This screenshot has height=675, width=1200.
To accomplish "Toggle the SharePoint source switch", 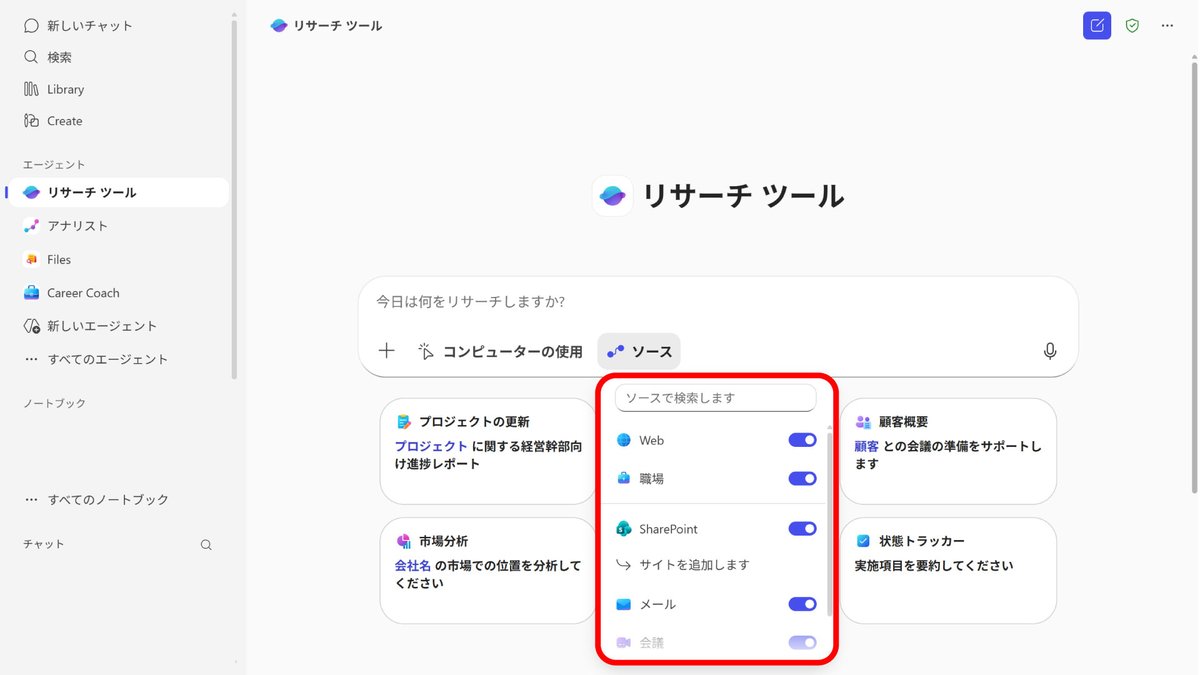I will (x=802, y=529).
